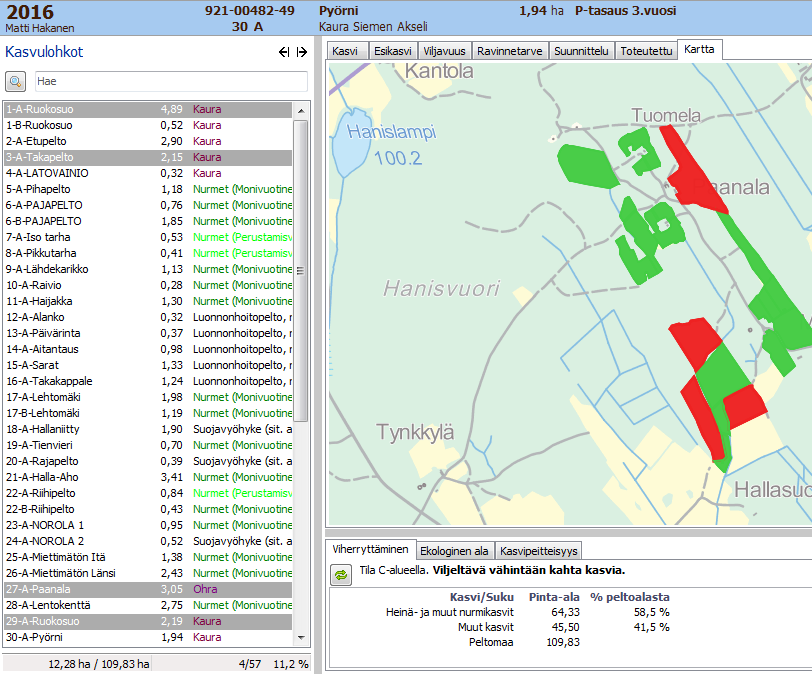Open the Kasvipeitteisyys tab
Screen dimensions: 812x674
pyautogui.click(x=539, y=551)
